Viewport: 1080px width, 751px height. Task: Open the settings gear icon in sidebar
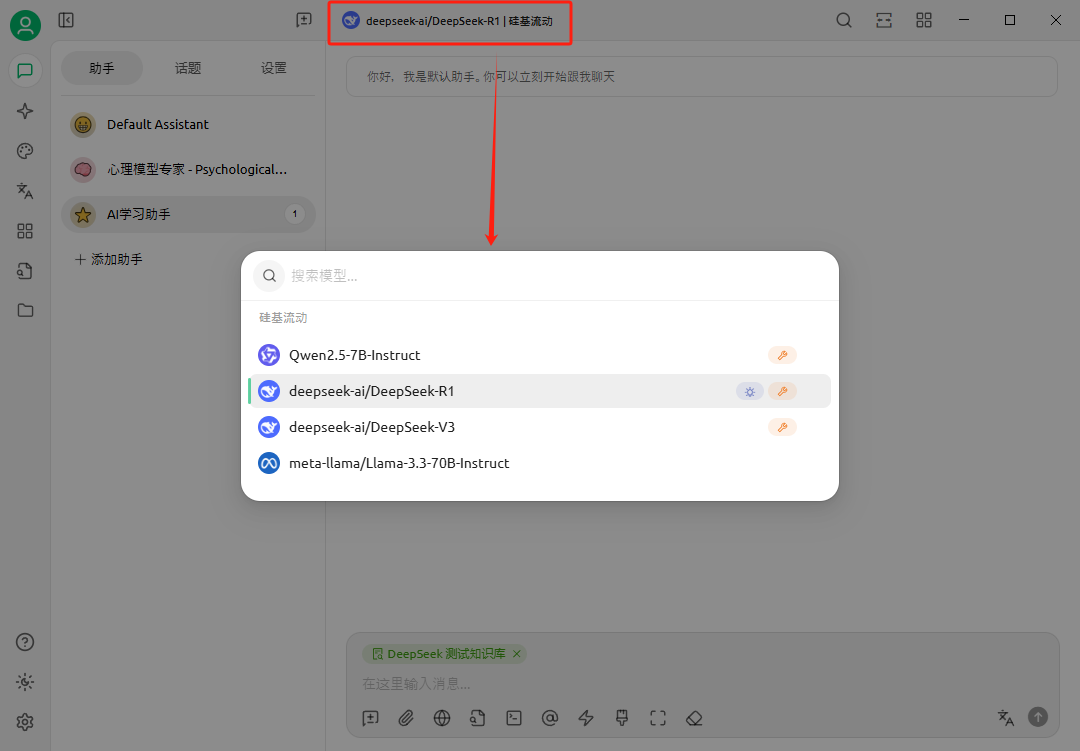25,722
